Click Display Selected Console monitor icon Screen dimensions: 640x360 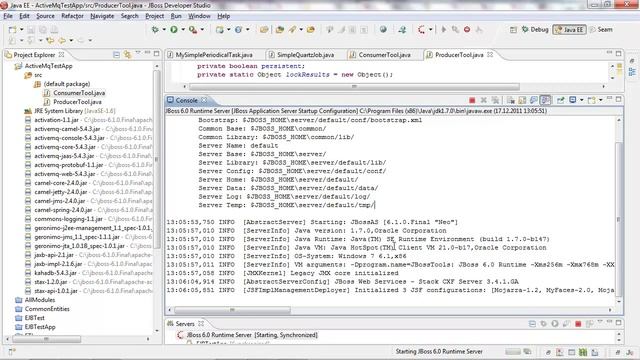(x=572, y=100)
